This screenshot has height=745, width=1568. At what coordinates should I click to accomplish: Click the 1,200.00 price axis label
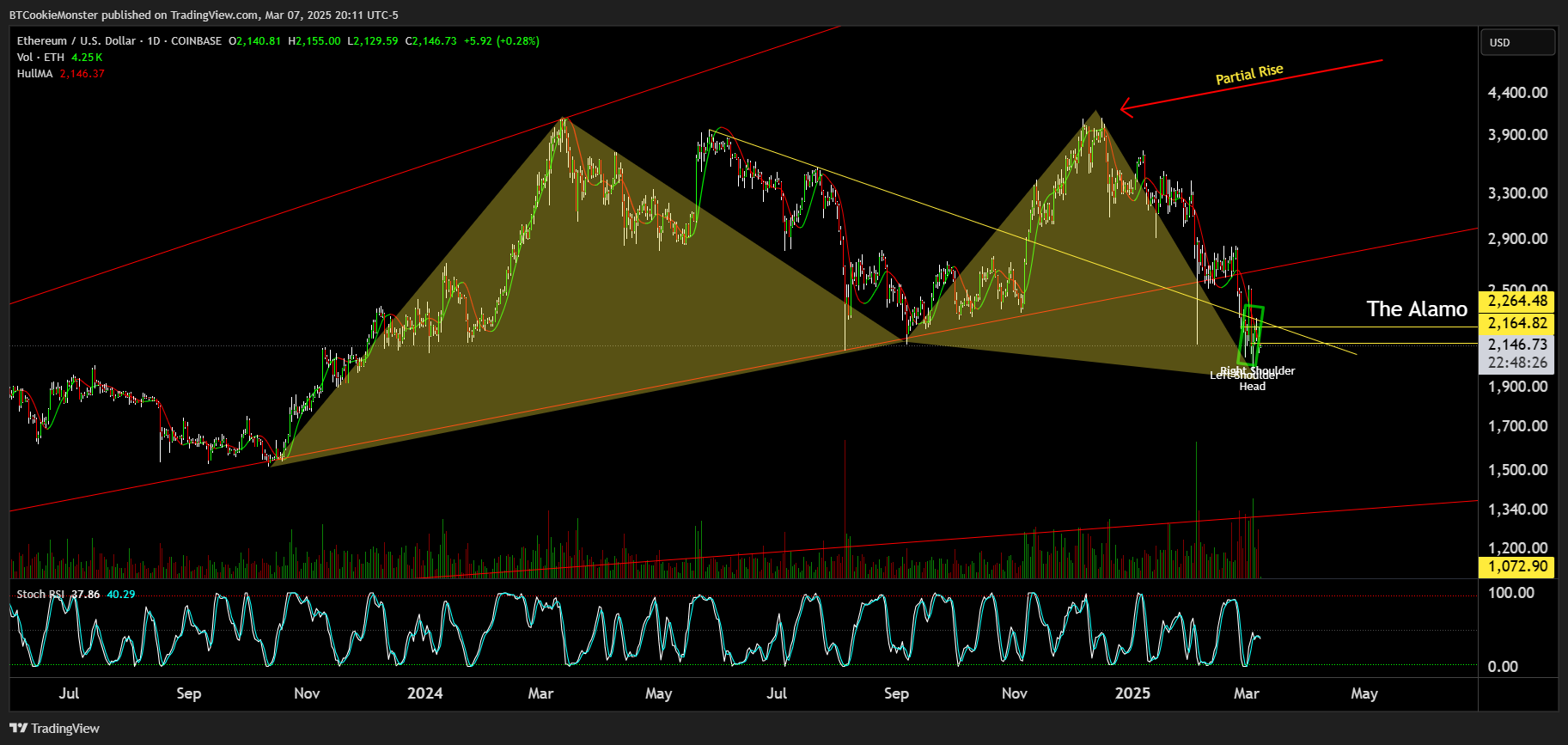click(1518, 547)
